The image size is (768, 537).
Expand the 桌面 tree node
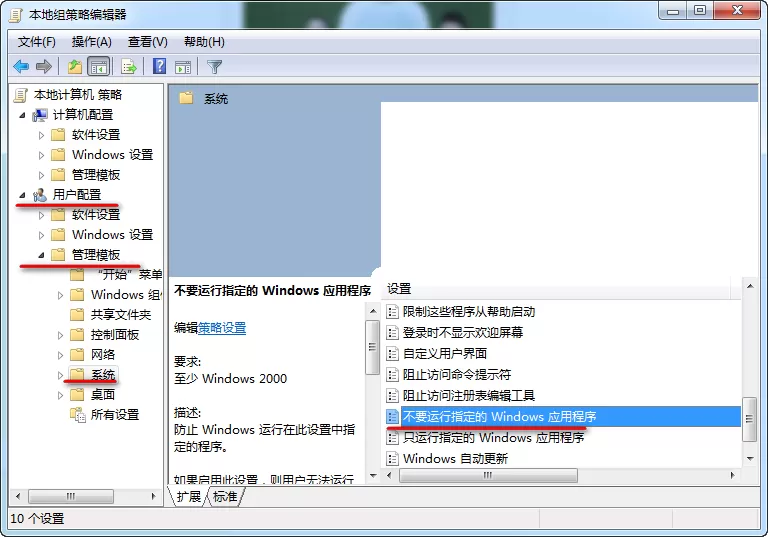pos(60,395)
